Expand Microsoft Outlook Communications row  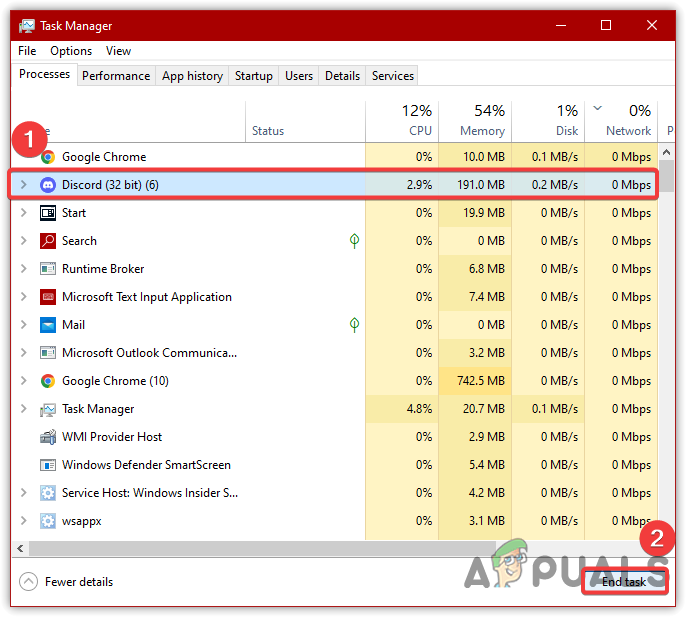(x=24, y=353)
